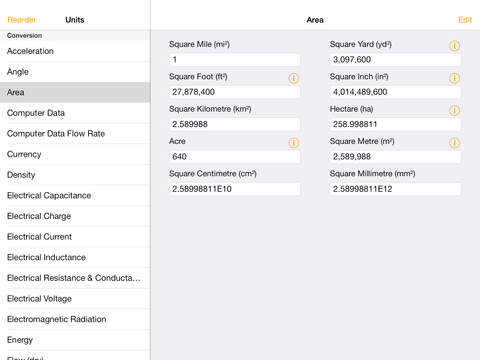Select the Angle category
The height and width of the screenshot is (360, 480).
(x=75, y=72)
